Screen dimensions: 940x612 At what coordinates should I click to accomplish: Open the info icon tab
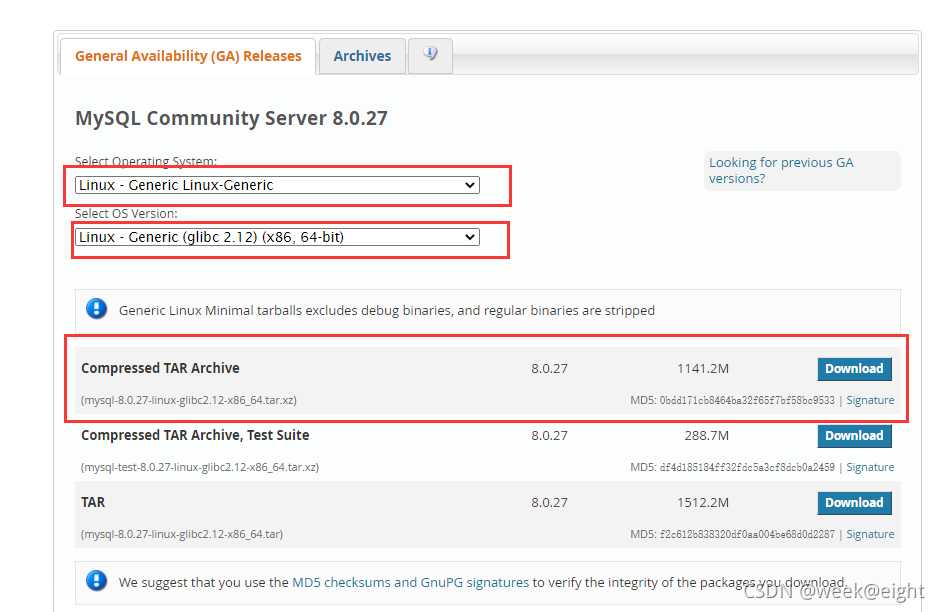pyautogui.click(x=430, y=55)
